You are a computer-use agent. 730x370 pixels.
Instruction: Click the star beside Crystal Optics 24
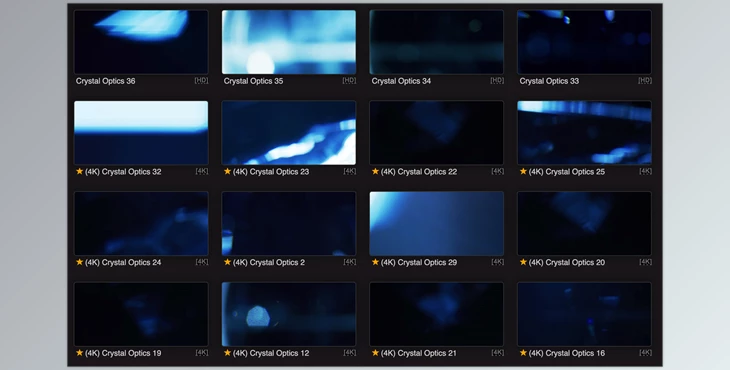tap(80, 262)
